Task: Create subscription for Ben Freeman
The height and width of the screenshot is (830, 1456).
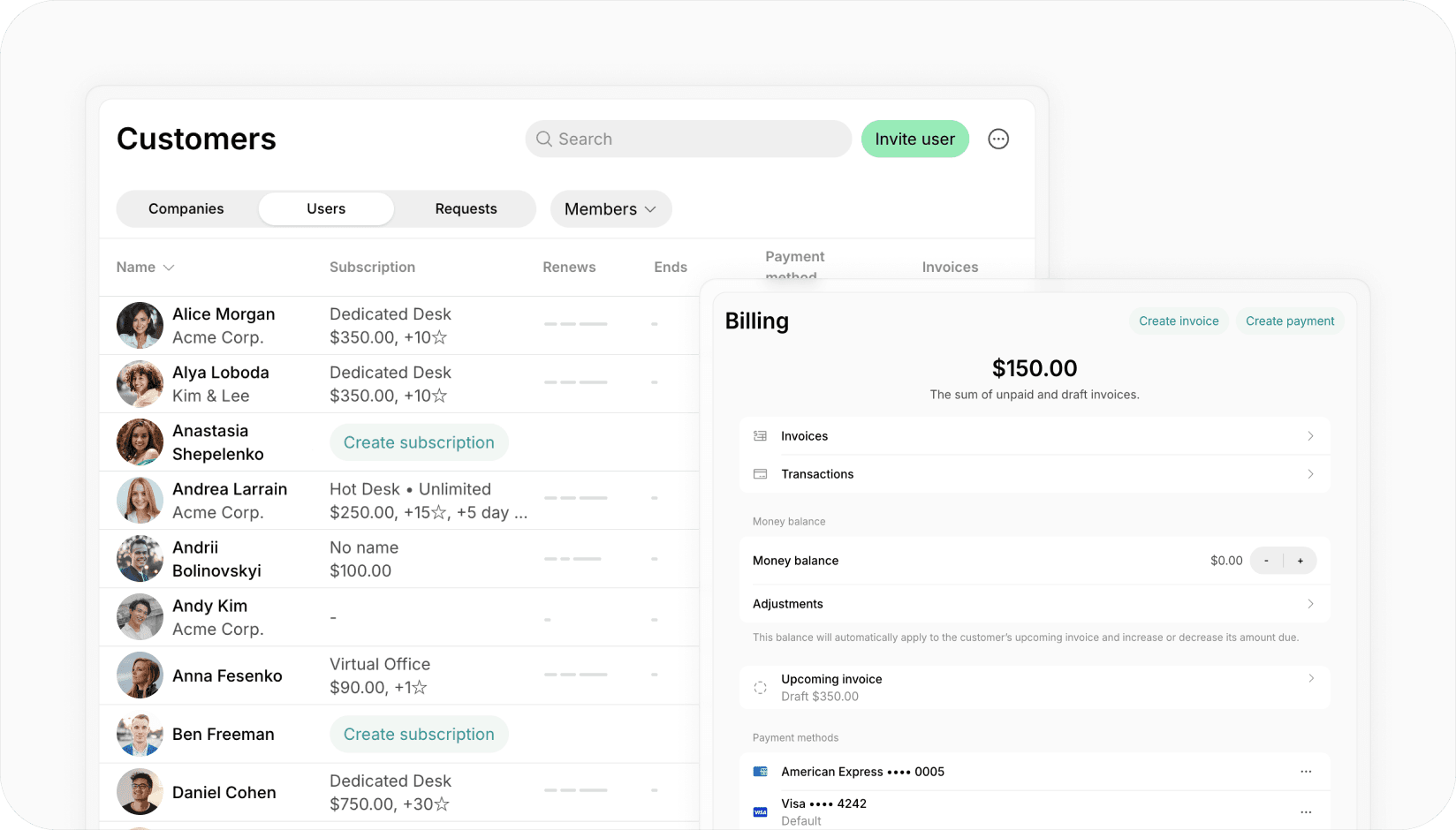Action: pos(419,734)
